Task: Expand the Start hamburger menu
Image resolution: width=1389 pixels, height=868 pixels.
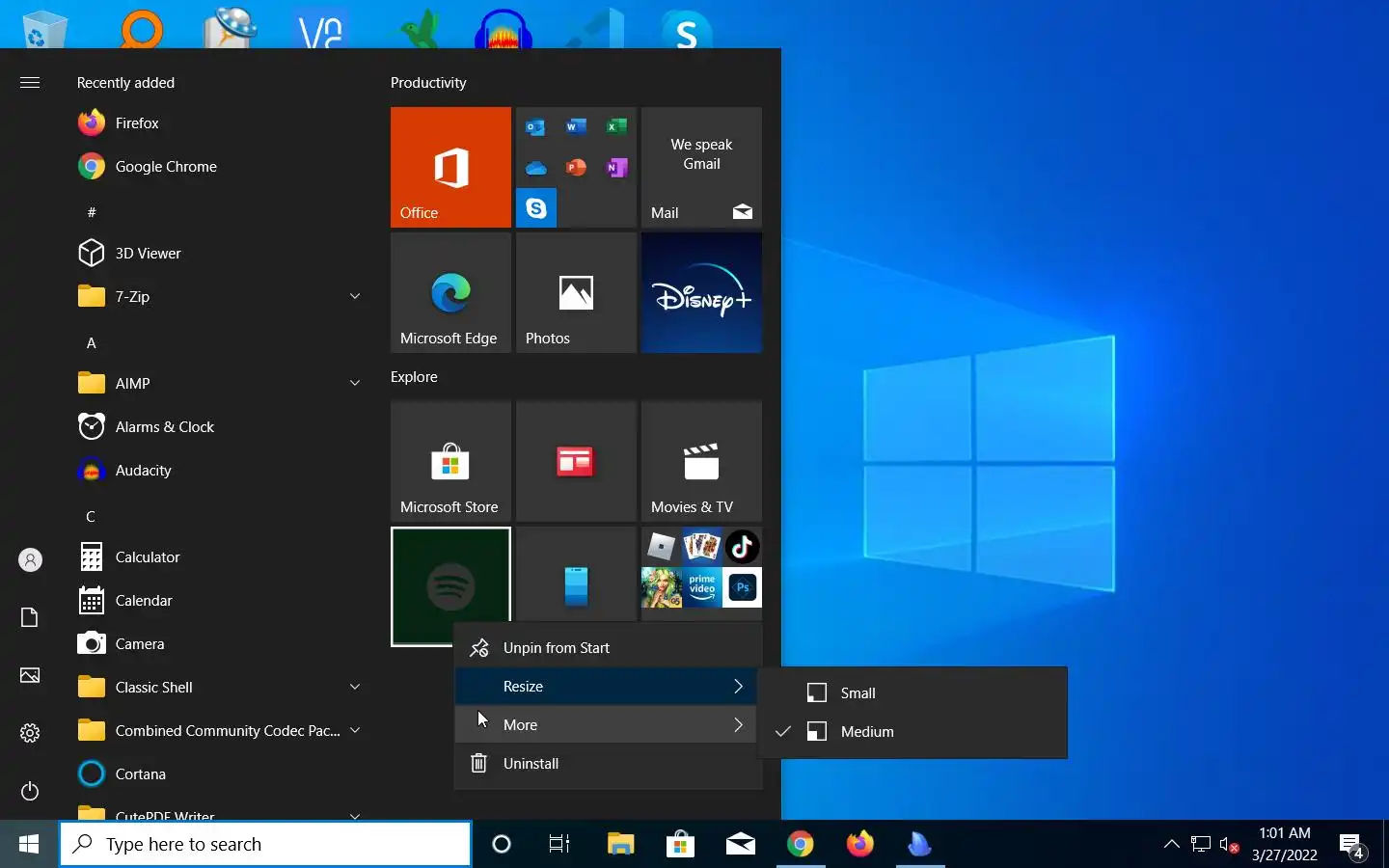Action: point(30,82)
